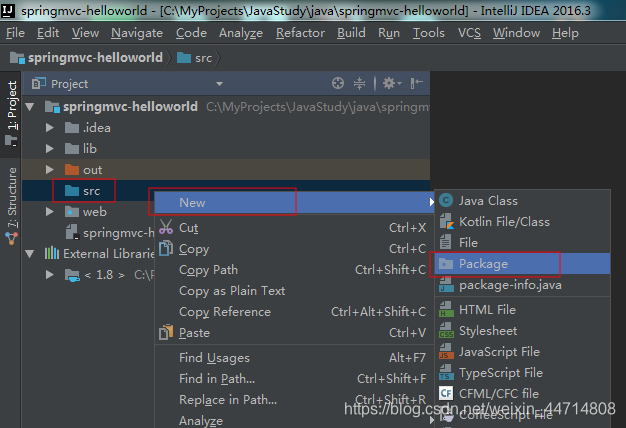Open the Window menu
Screen dimensions: 626x428
coord(516,33)
